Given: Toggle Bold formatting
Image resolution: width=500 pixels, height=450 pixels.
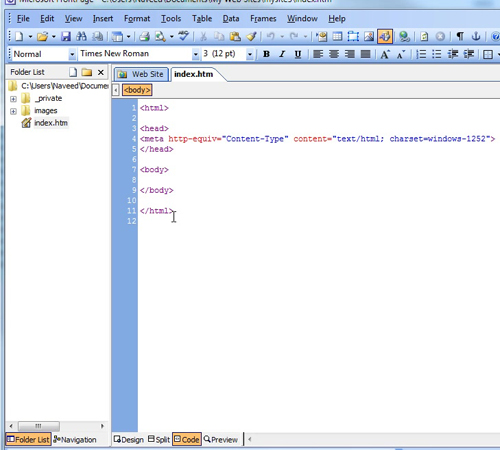Looking at the screenshot, I should point(266,54).
